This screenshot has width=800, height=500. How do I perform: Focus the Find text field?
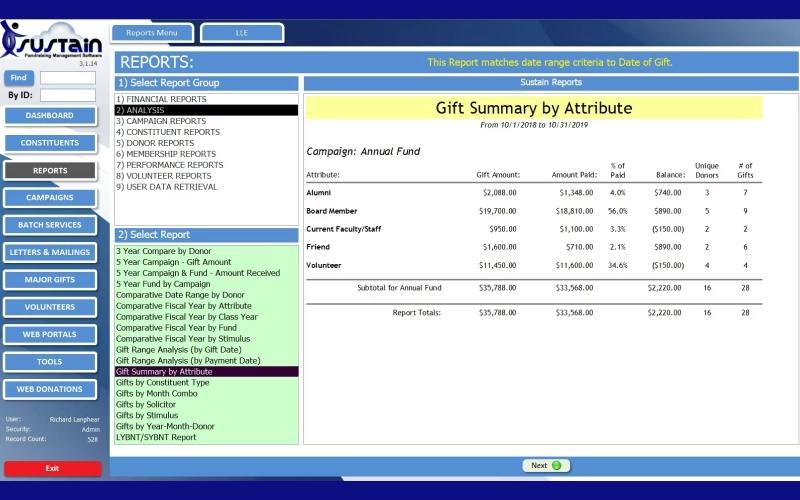[x=68, y=78]
